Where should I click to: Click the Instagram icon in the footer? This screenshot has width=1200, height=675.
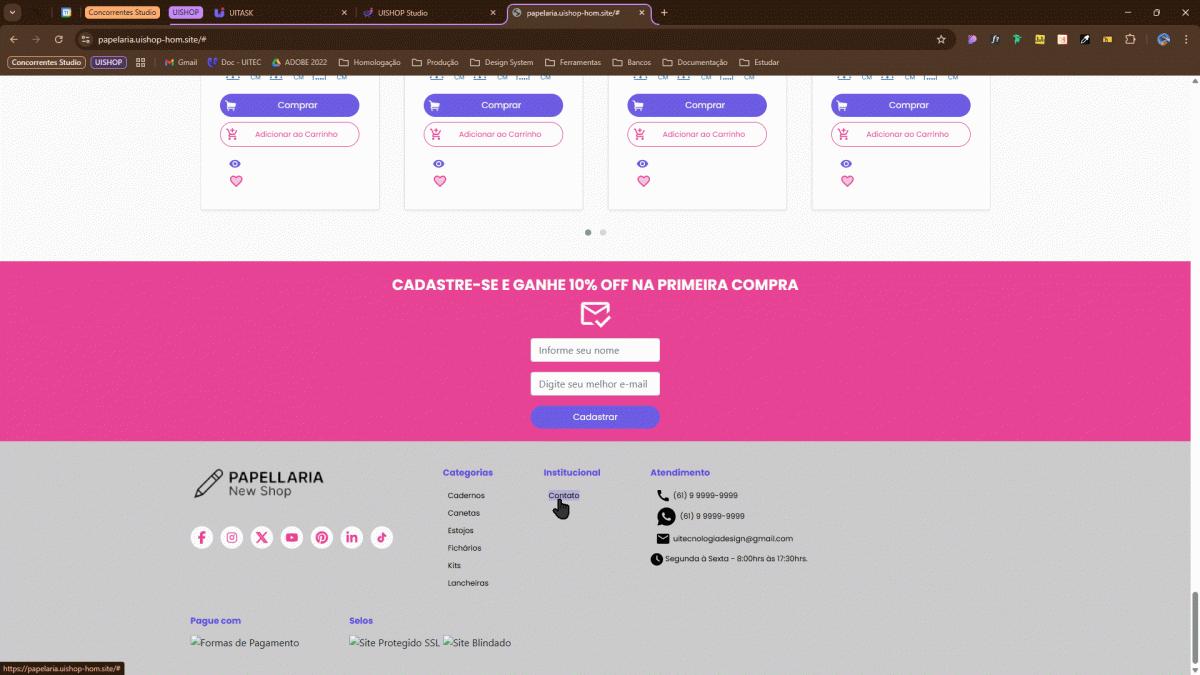pyautogui.click(x=232, y=538)
